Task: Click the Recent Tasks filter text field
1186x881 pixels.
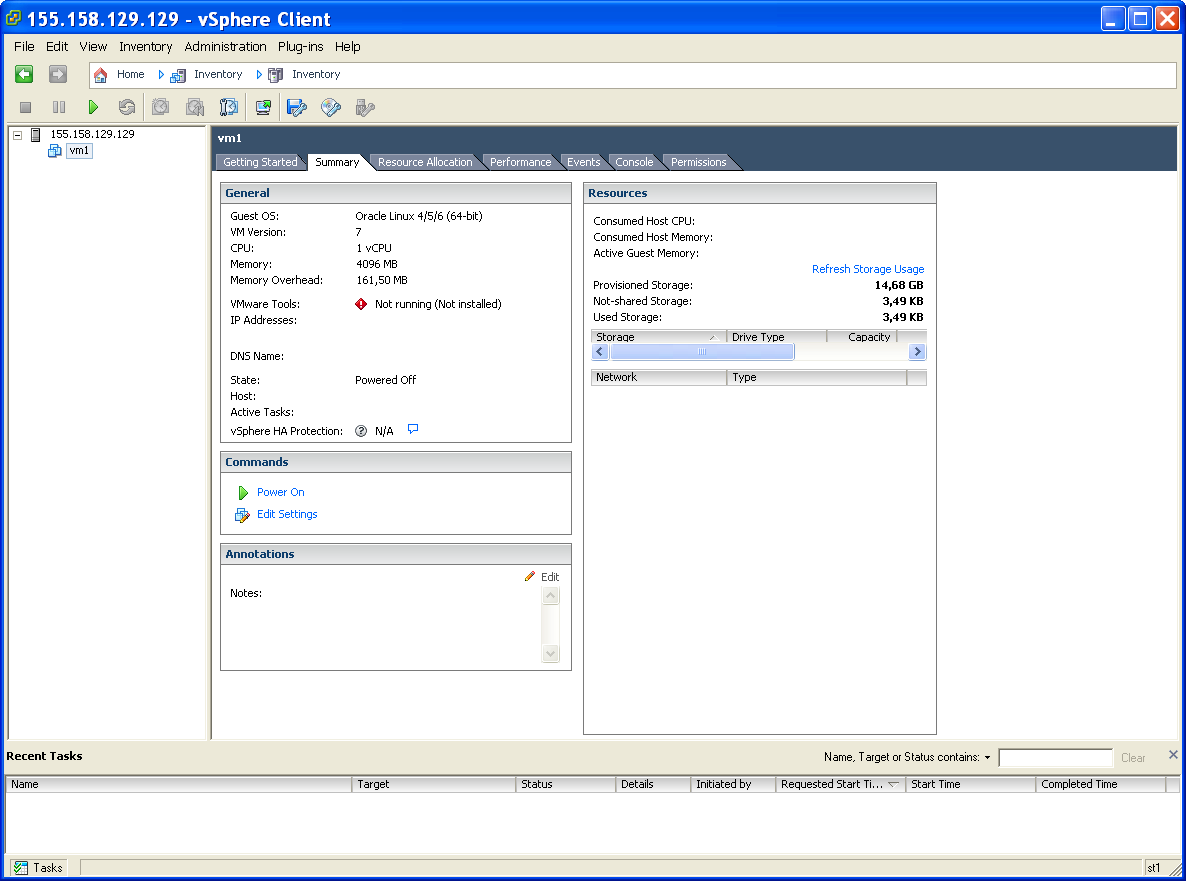Action: click(x=1055, y=758)
